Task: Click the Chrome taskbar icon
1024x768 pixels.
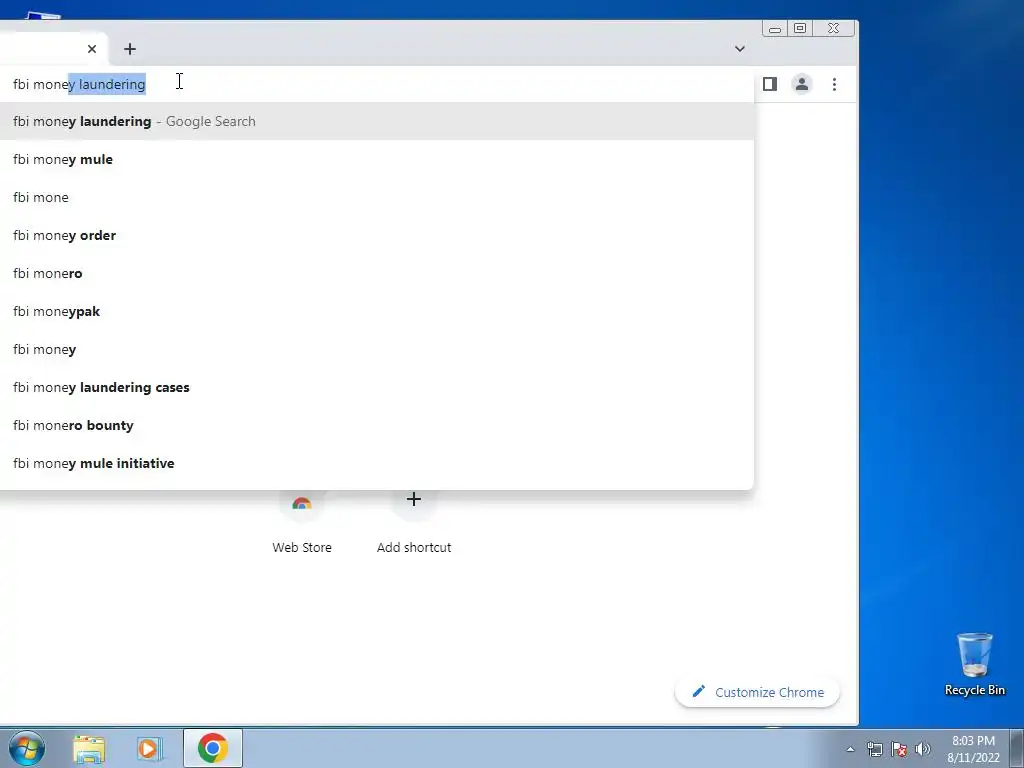Action: point(213,748)
